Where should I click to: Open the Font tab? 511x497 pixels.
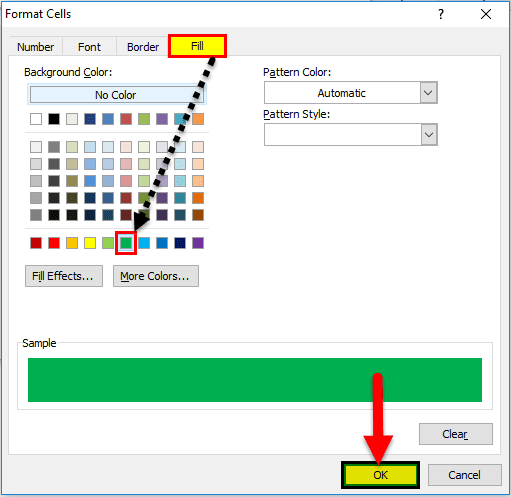coord(89,47)
